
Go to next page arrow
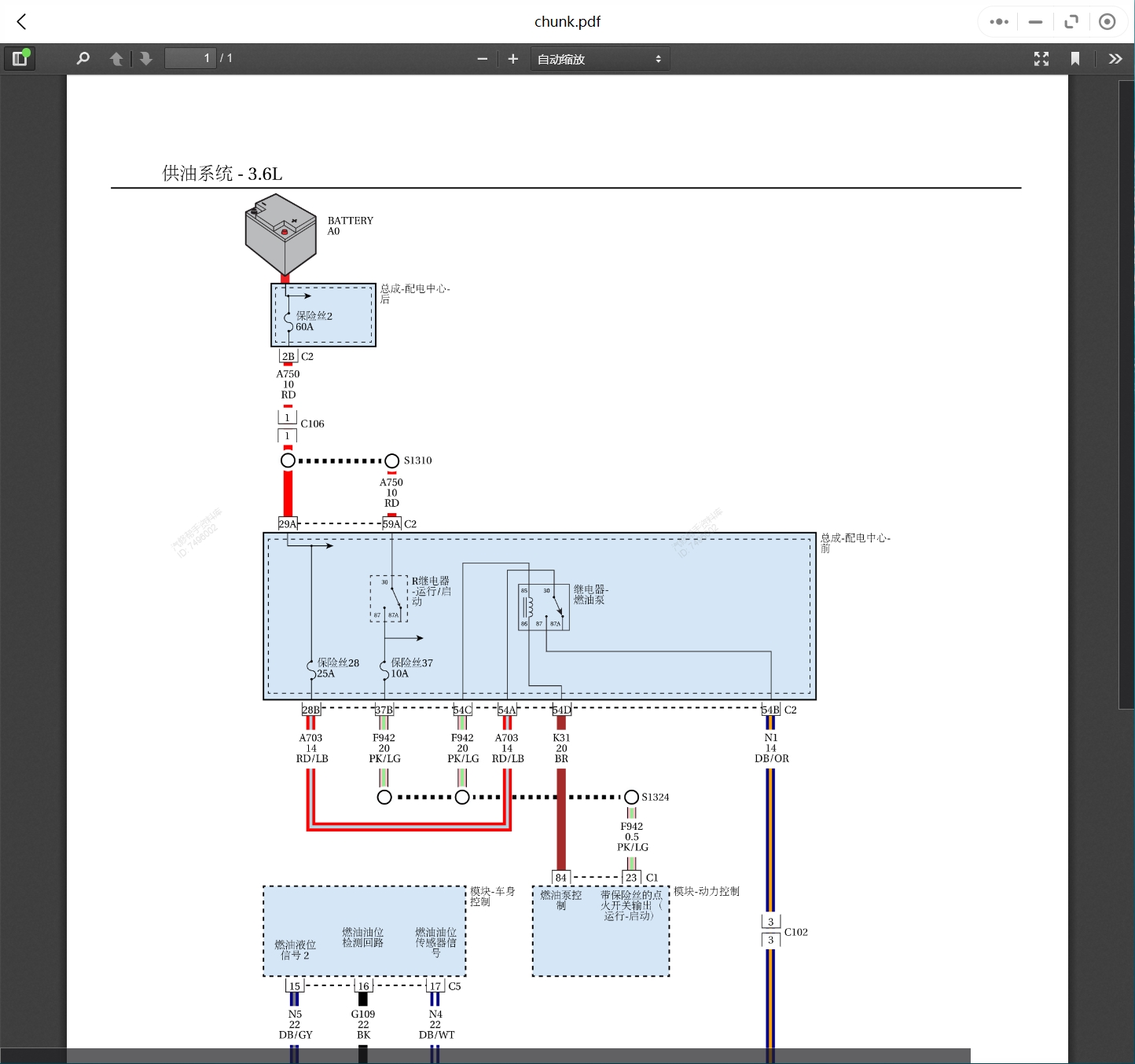145,59
